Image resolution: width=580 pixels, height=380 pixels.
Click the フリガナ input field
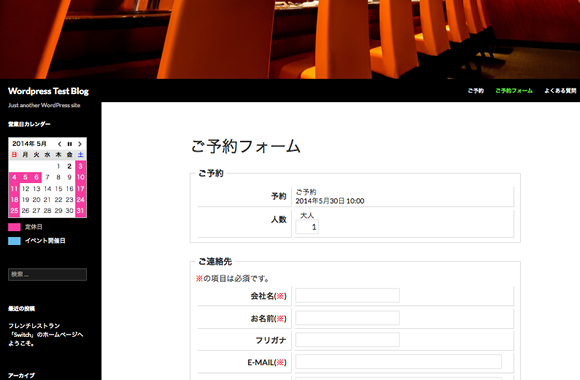(x=347, y=340)
